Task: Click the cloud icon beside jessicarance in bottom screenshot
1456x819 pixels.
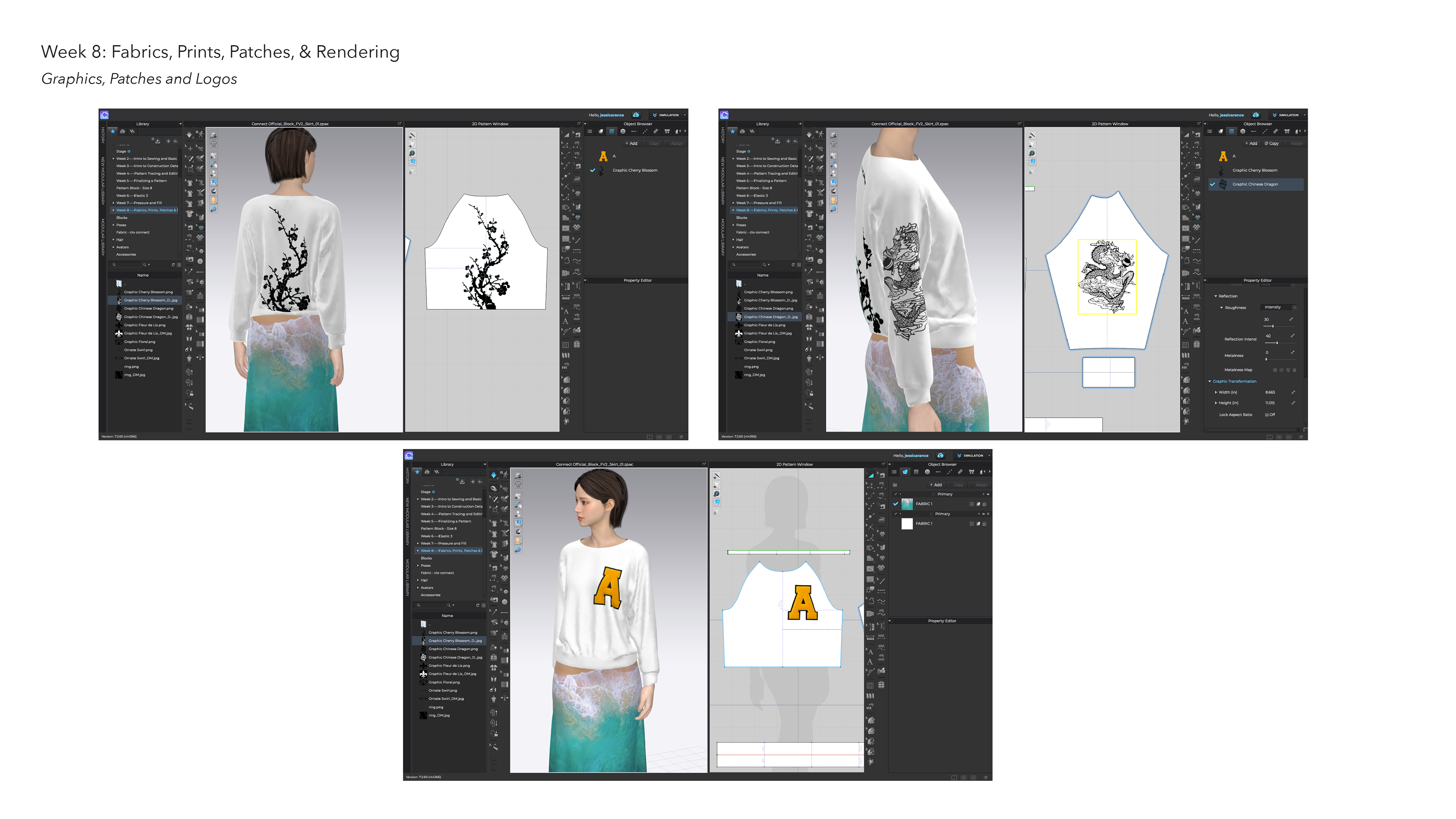Action: 940,455
